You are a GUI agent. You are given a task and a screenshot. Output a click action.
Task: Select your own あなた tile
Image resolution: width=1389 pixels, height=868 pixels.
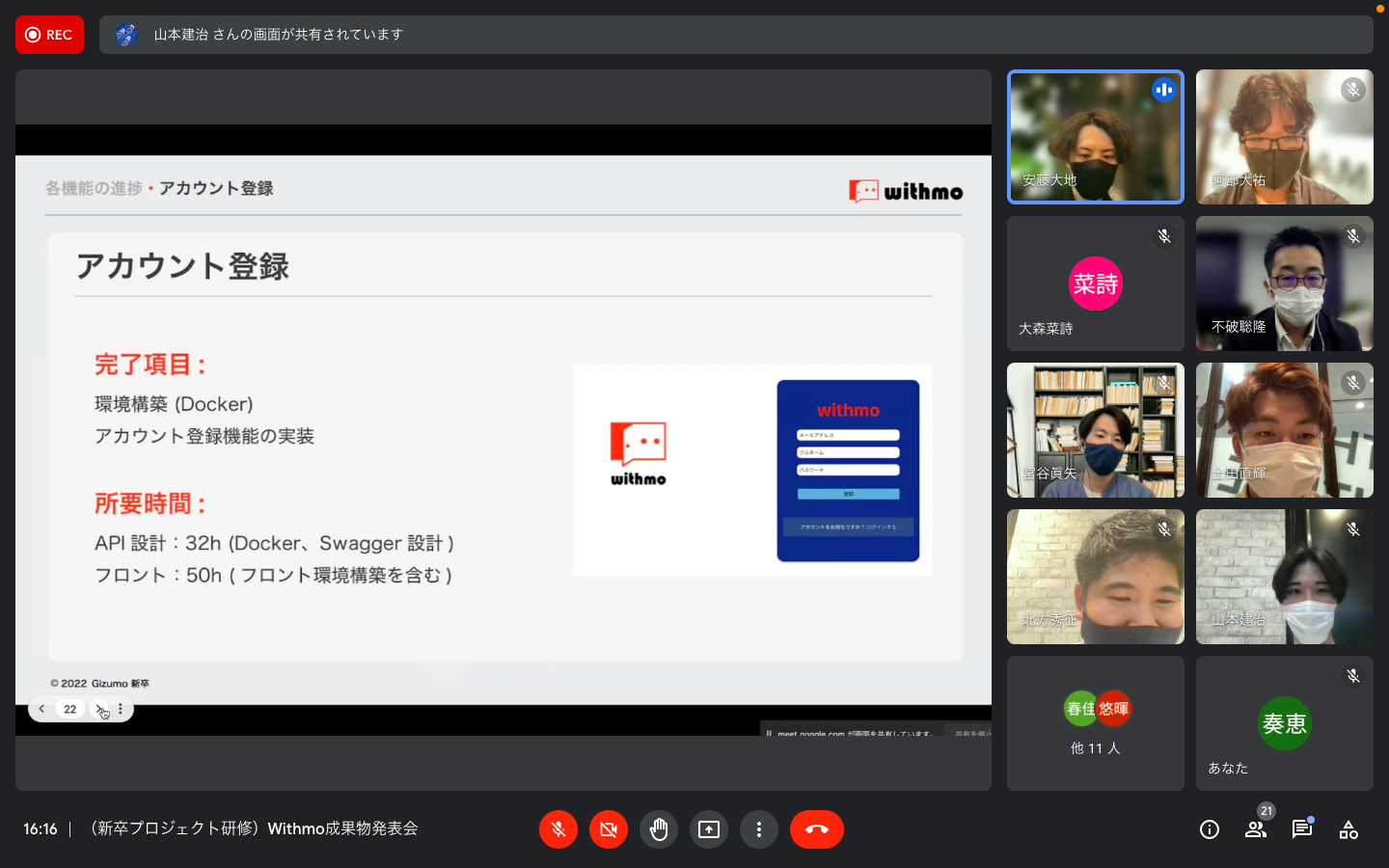click(1285, 723)
